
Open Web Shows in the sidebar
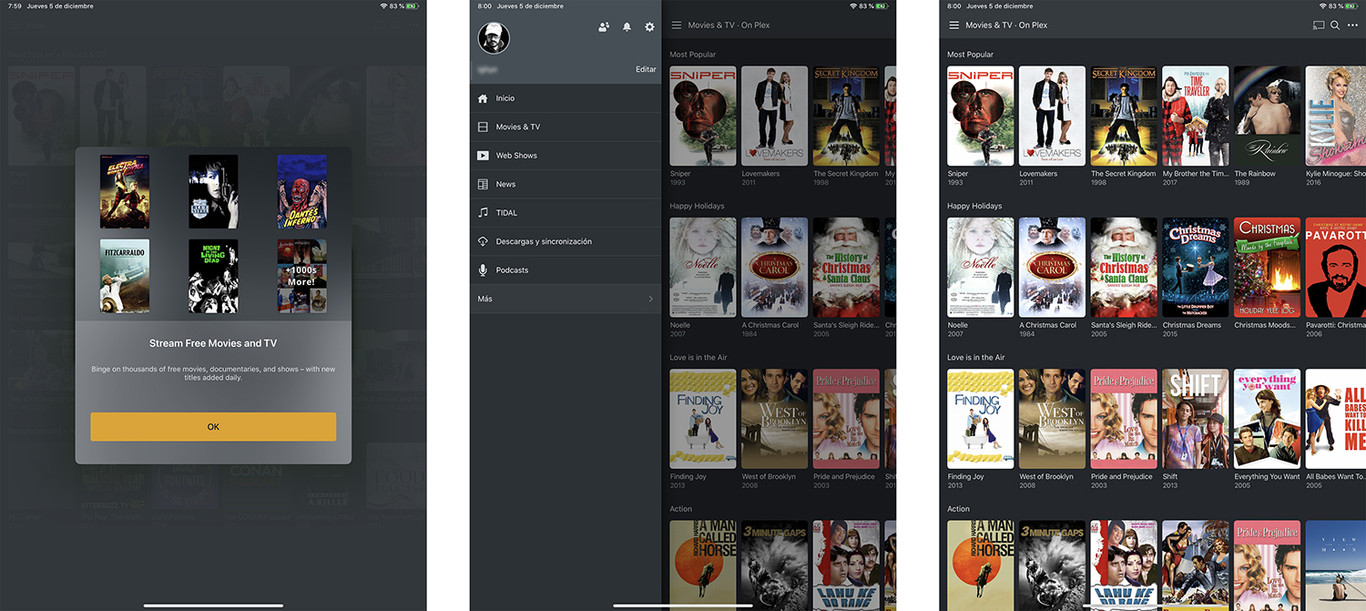point(566,155)
